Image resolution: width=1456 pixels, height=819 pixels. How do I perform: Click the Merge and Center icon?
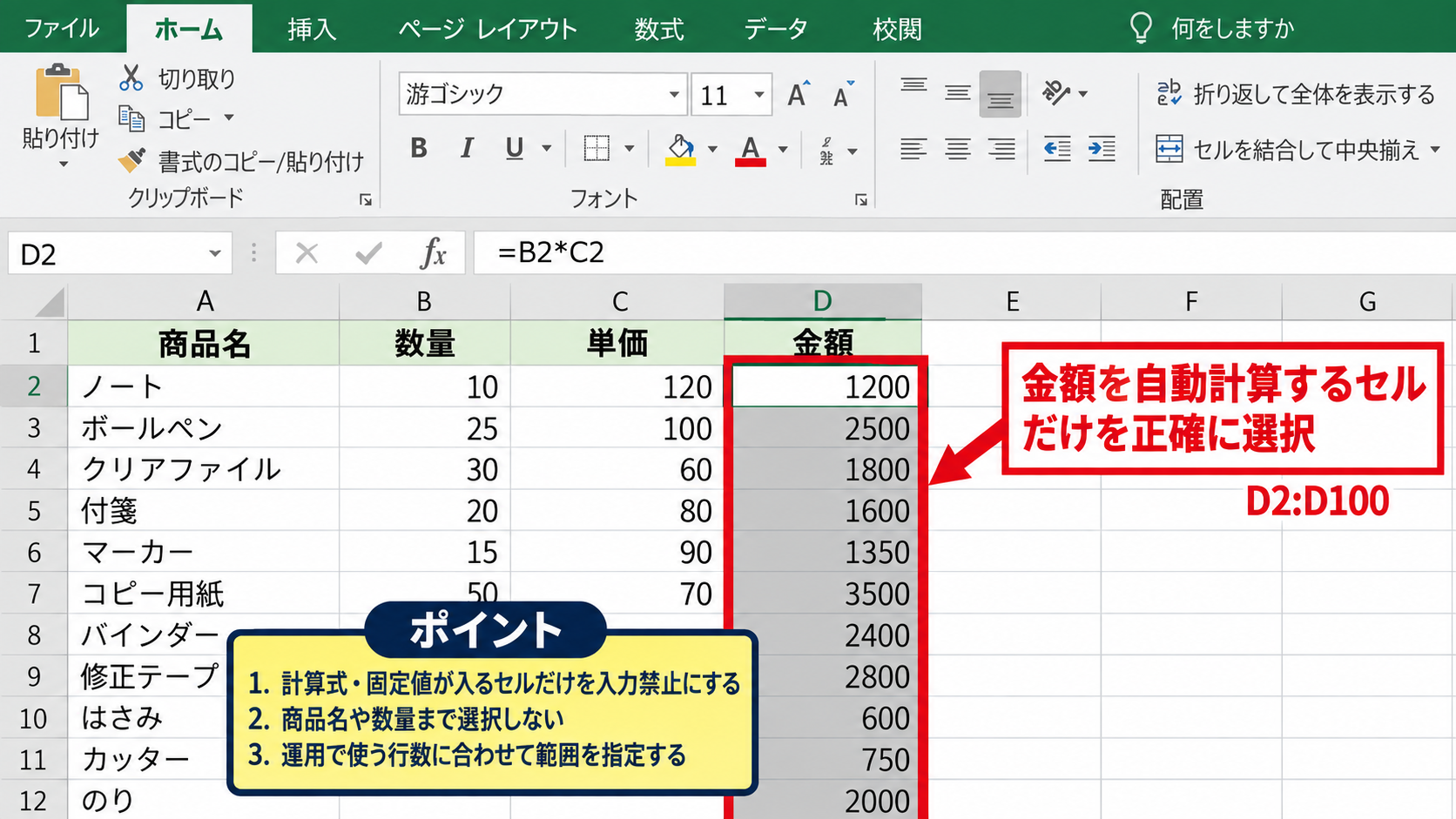tap(1170, 150)
